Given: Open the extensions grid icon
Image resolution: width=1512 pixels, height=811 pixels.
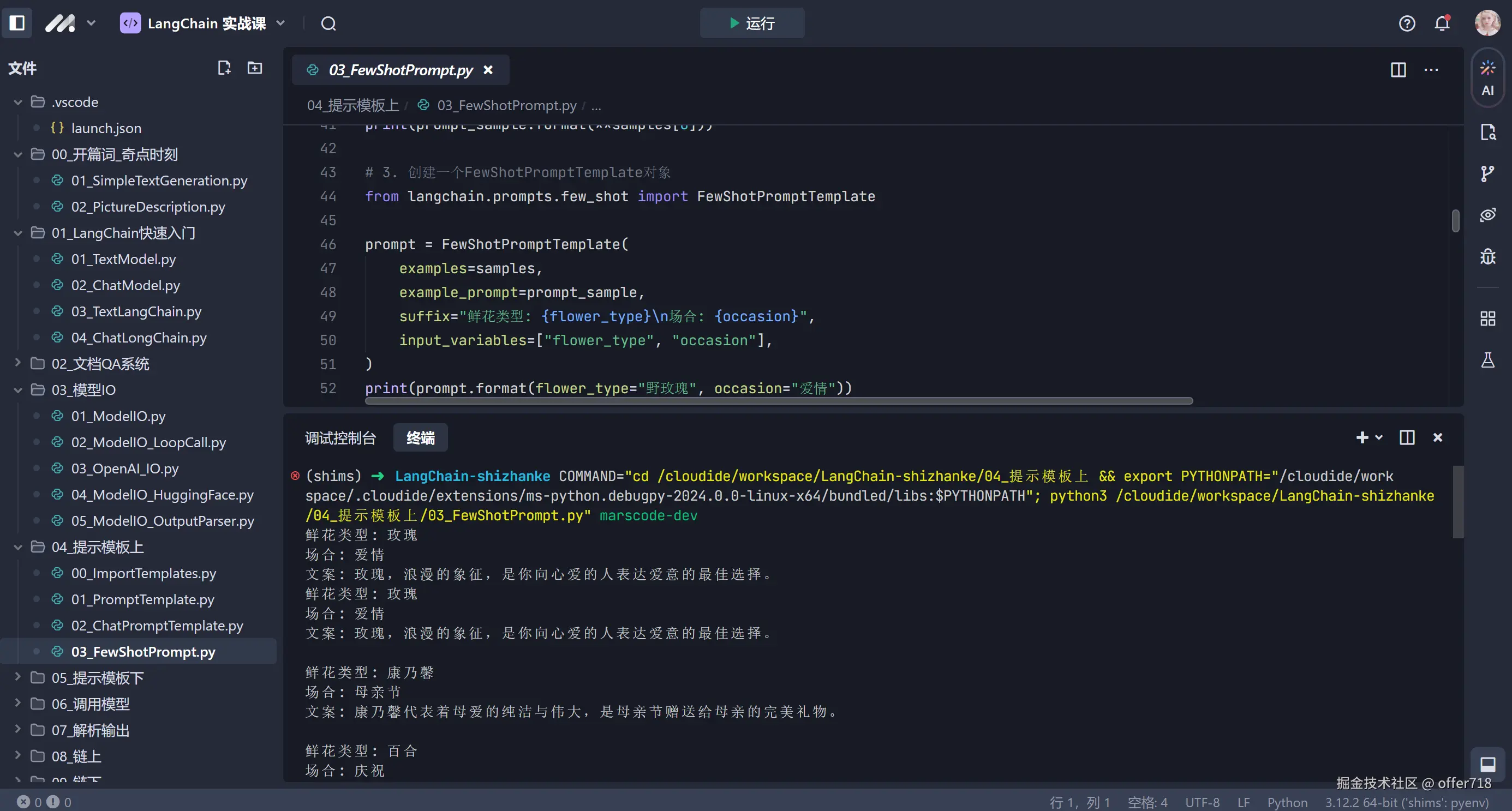Looking at the screenshot, I should point(1487,319).
